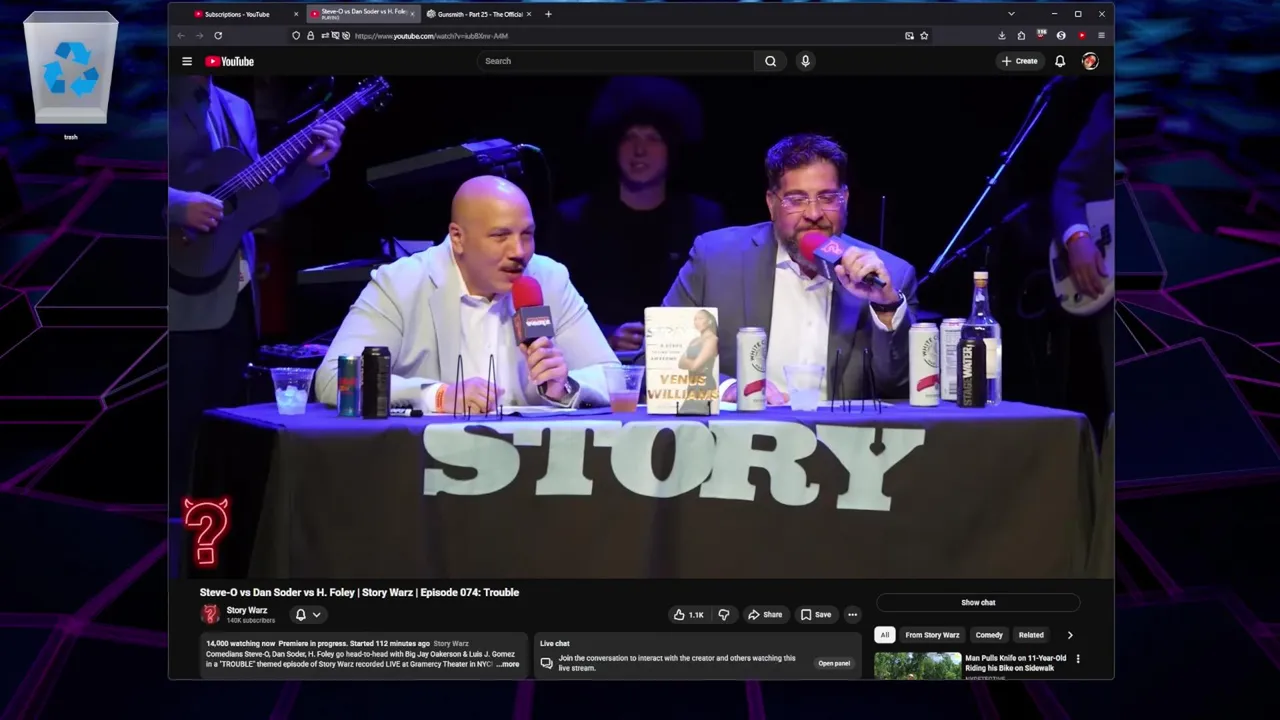Viewport: 1280px width, 720px height.
Task: Reload the page in browser
Action: 218,36
